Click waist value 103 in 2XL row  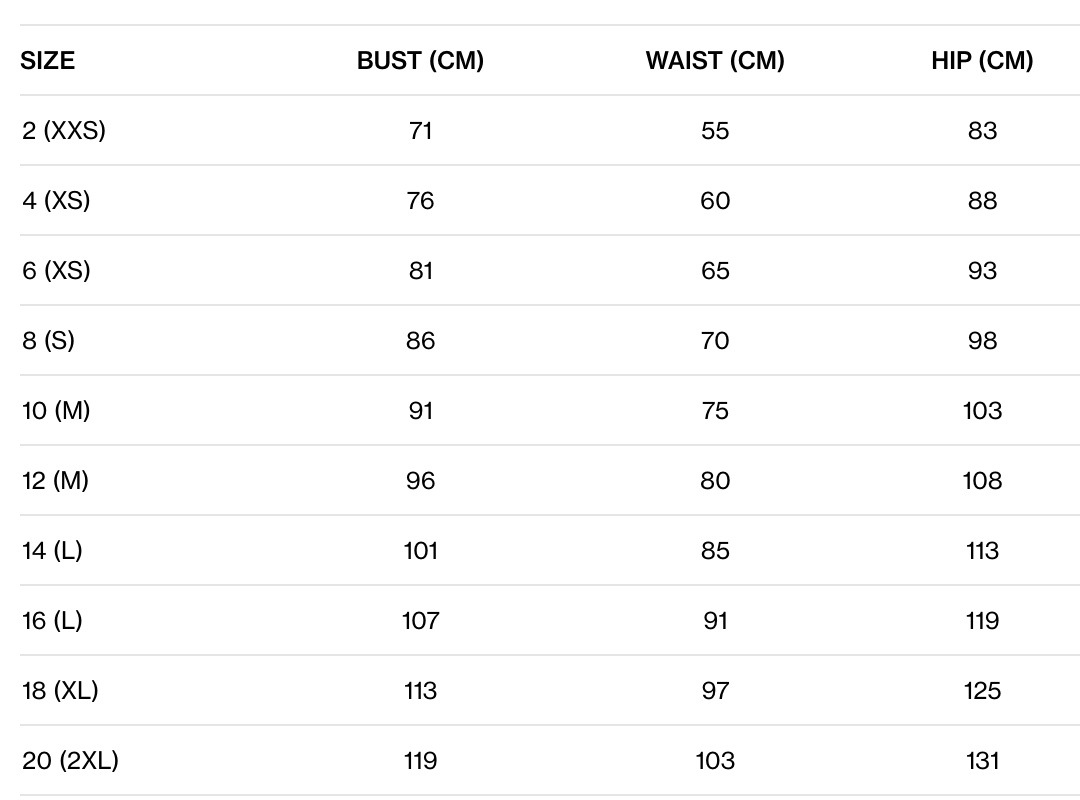[715, 761]
